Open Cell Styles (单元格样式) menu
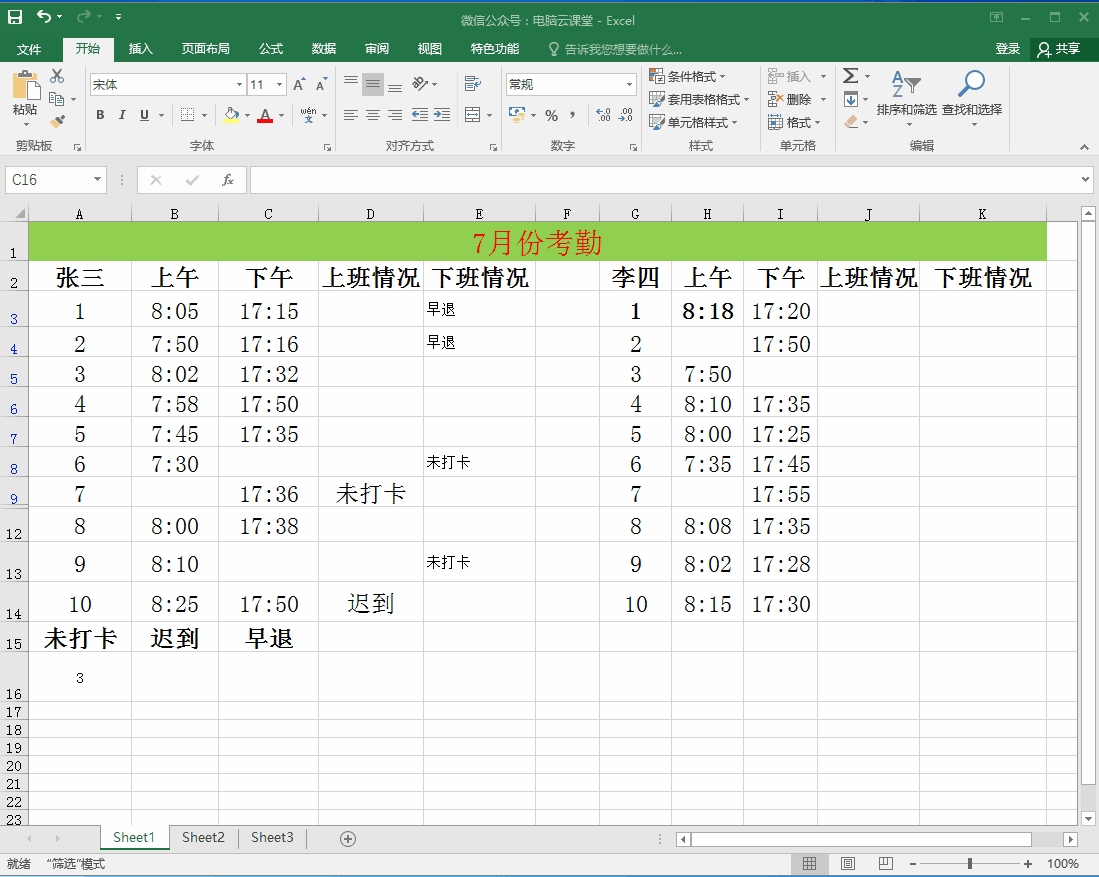The width and height of the screenshot is (1099, 877). [x=693, y=123]
